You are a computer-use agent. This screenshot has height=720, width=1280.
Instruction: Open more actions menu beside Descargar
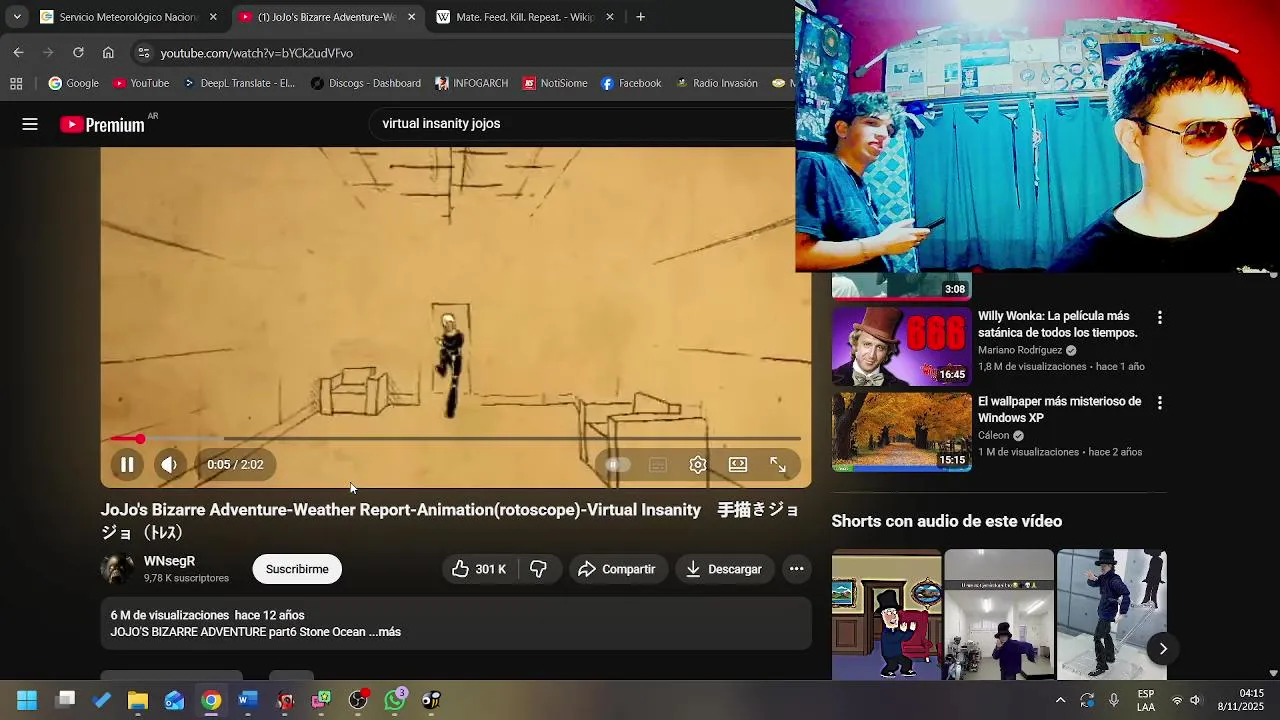tap(796, 569)
